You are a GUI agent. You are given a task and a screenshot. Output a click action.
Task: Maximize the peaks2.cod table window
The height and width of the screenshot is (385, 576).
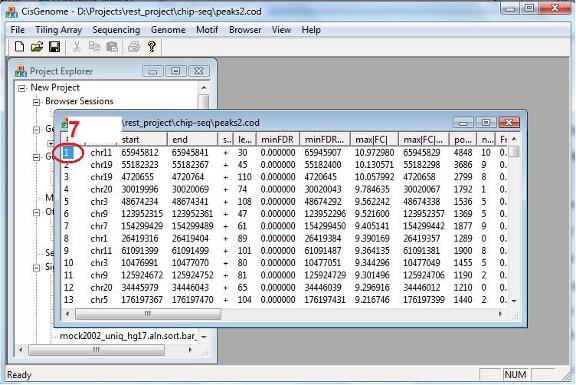(x=486, y=122)
